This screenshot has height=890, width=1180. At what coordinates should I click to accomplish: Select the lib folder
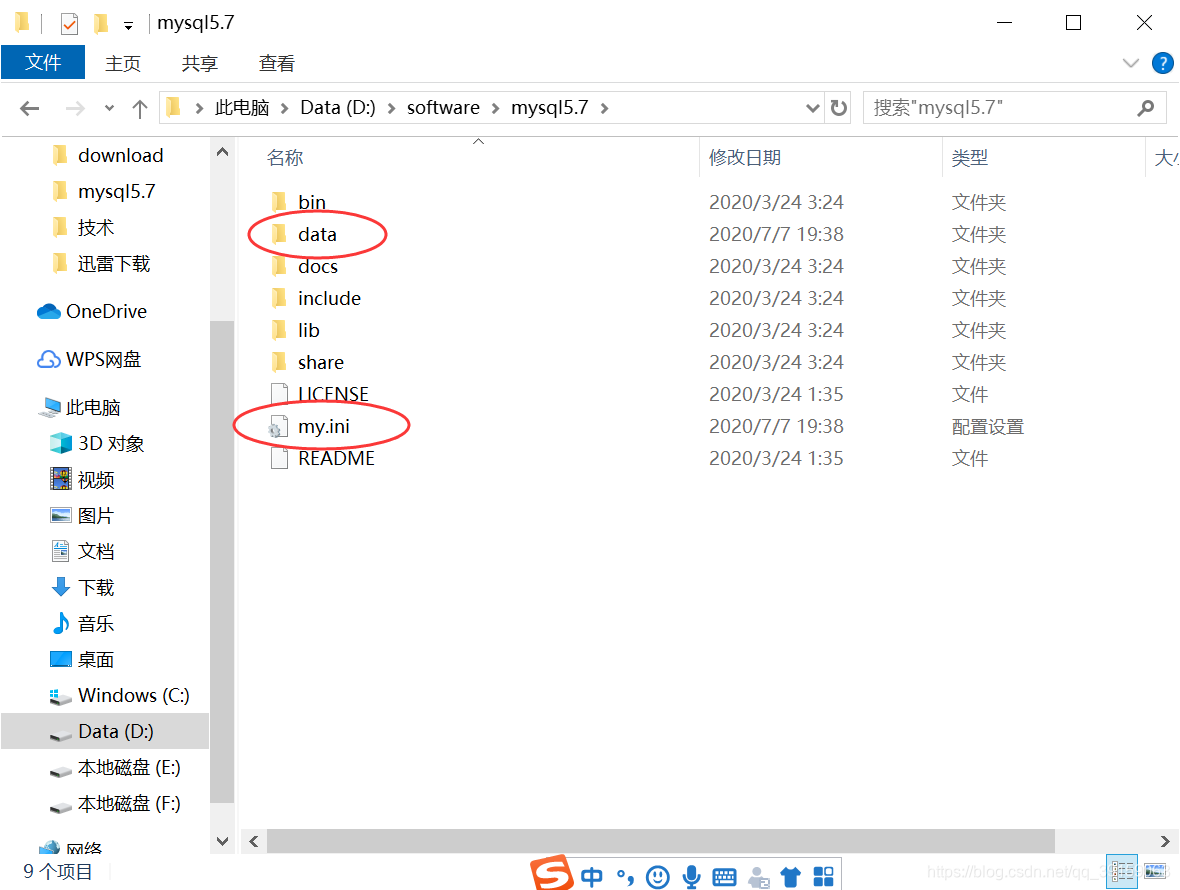click(x=309, y=330)
